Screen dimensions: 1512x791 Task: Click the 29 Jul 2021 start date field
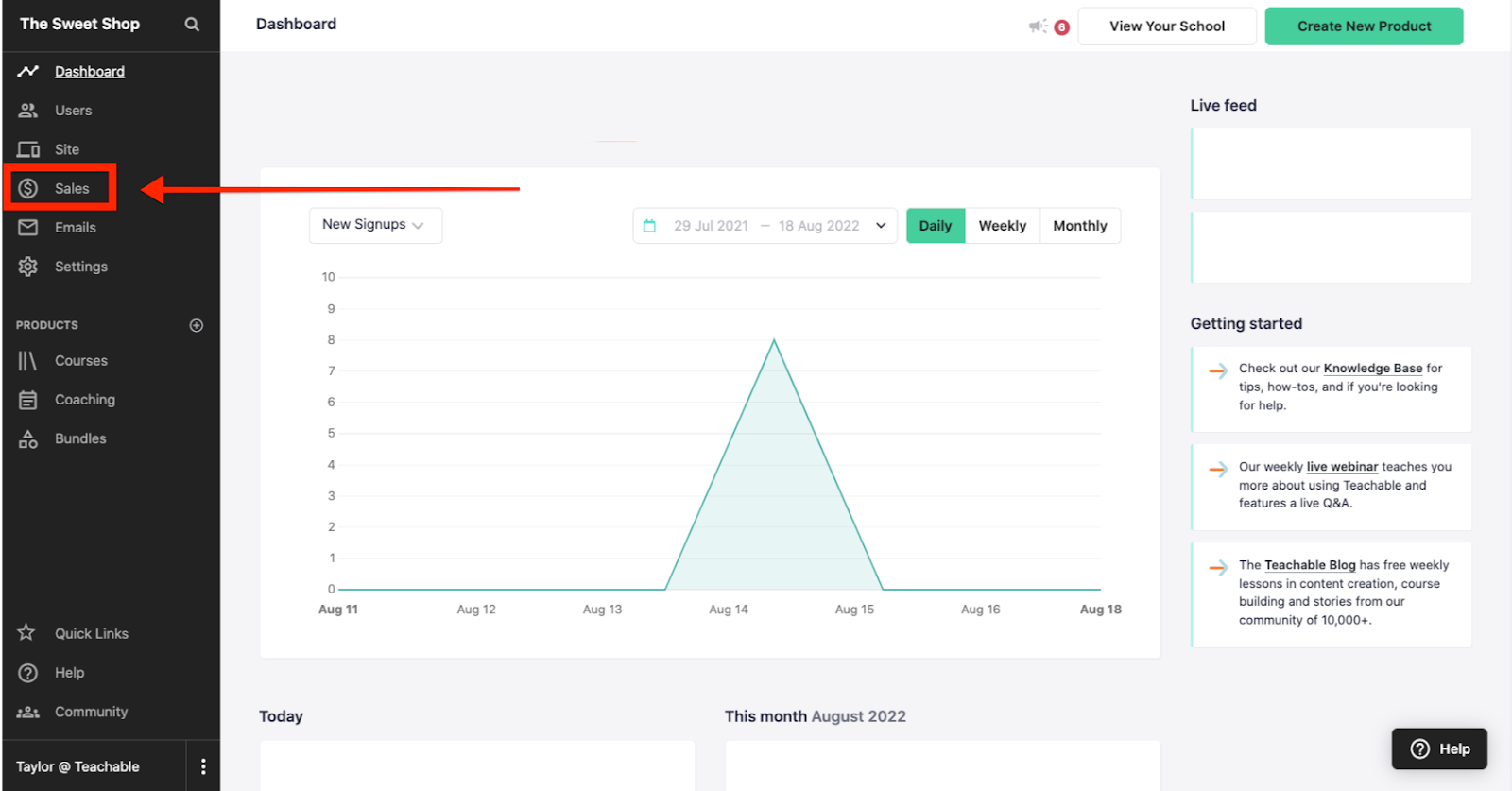pyautogui.click(x=711, y=226)
